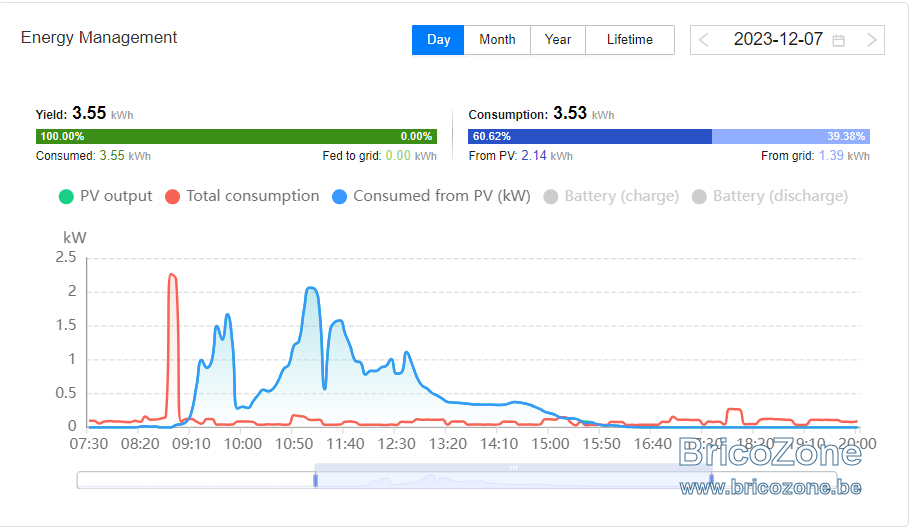
Task: Show the Battery (charge) series label
Action: point(621,196)
